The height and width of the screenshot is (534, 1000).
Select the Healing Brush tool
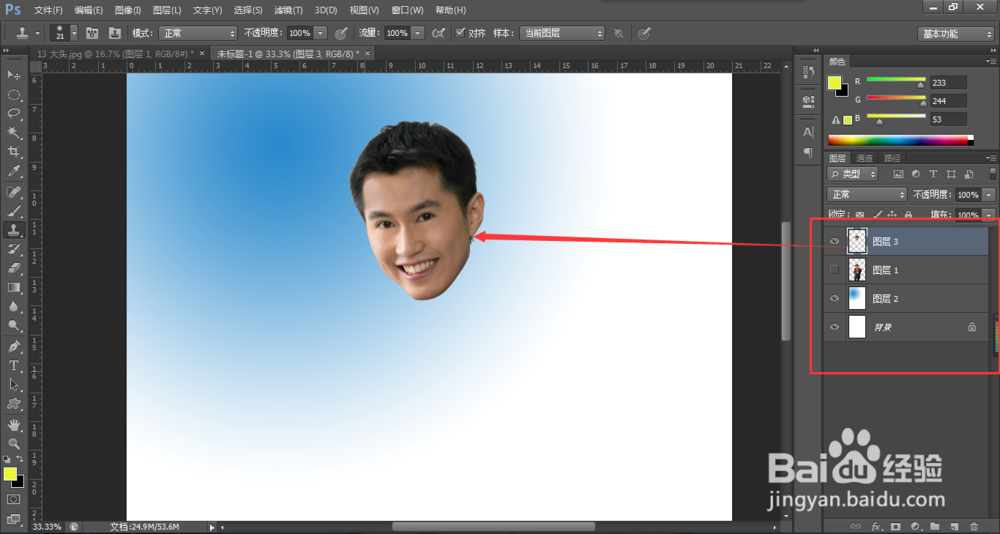point(13,191)
